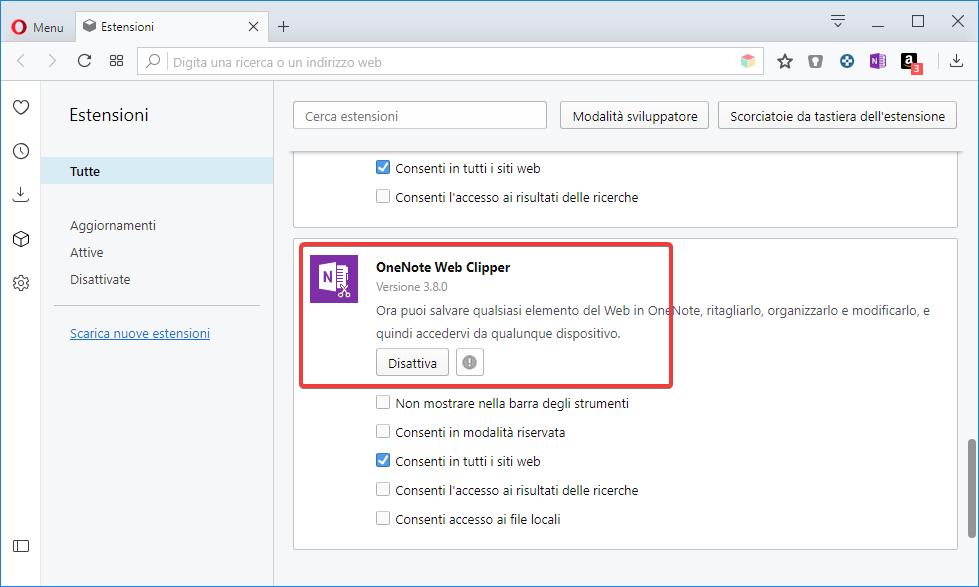Viewport: 979px width, 587px height.
Task: Open bookmarks heart icon in sidebar
Action: click(x=21, y=107)
